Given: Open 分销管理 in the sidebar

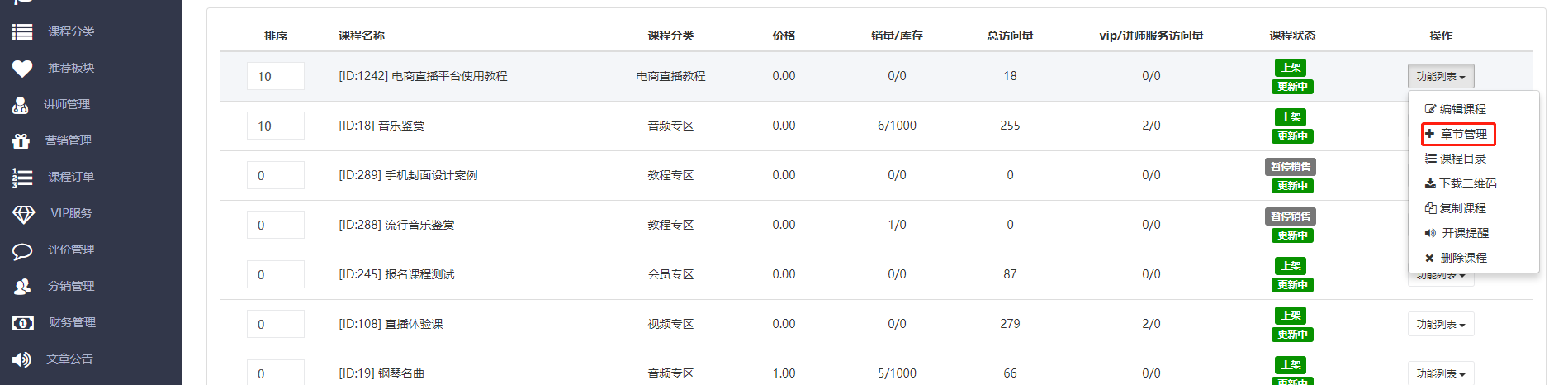Looking at the screenshot, I should 71,286.
